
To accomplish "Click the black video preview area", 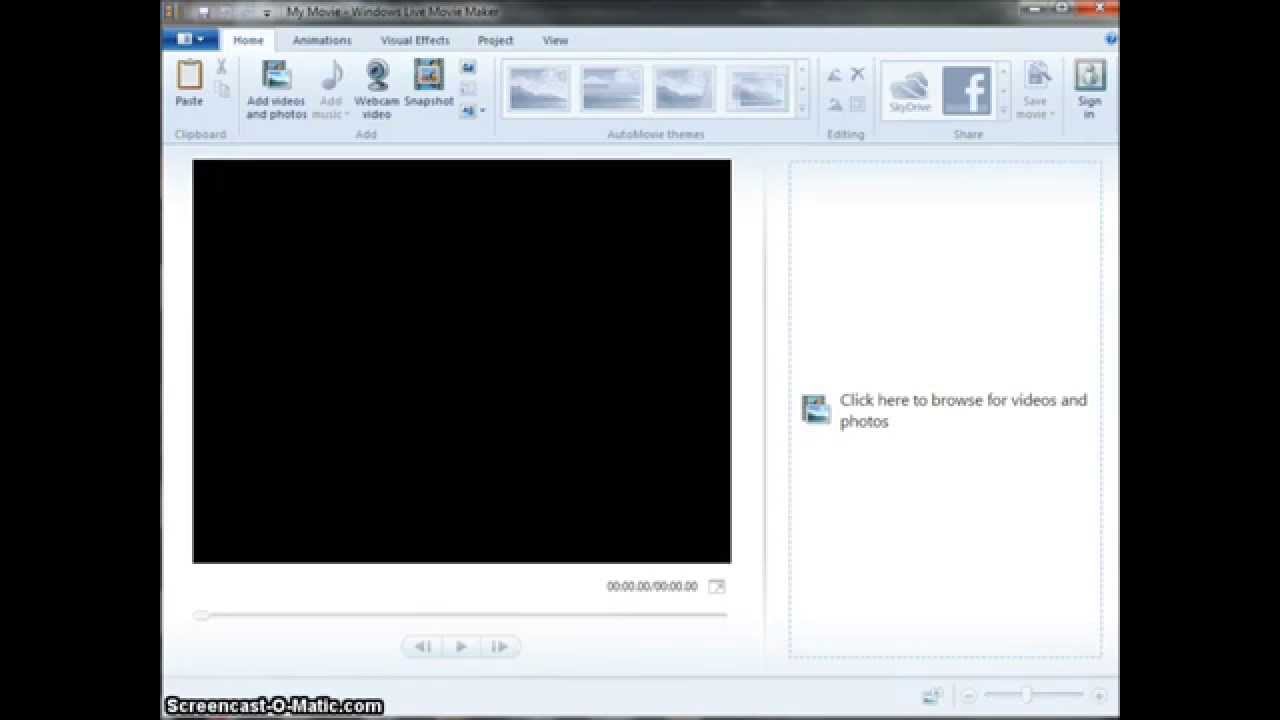I will point(461,361).
